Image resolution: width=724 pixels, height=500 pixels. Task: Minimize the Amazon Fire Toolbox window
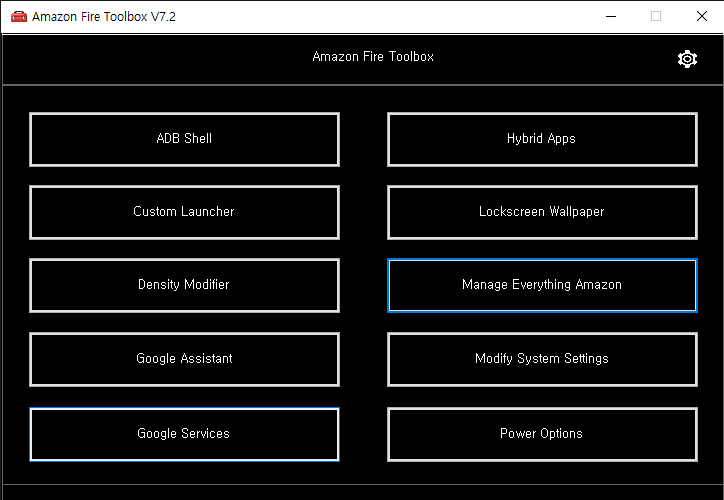click(x=611, y=17)
